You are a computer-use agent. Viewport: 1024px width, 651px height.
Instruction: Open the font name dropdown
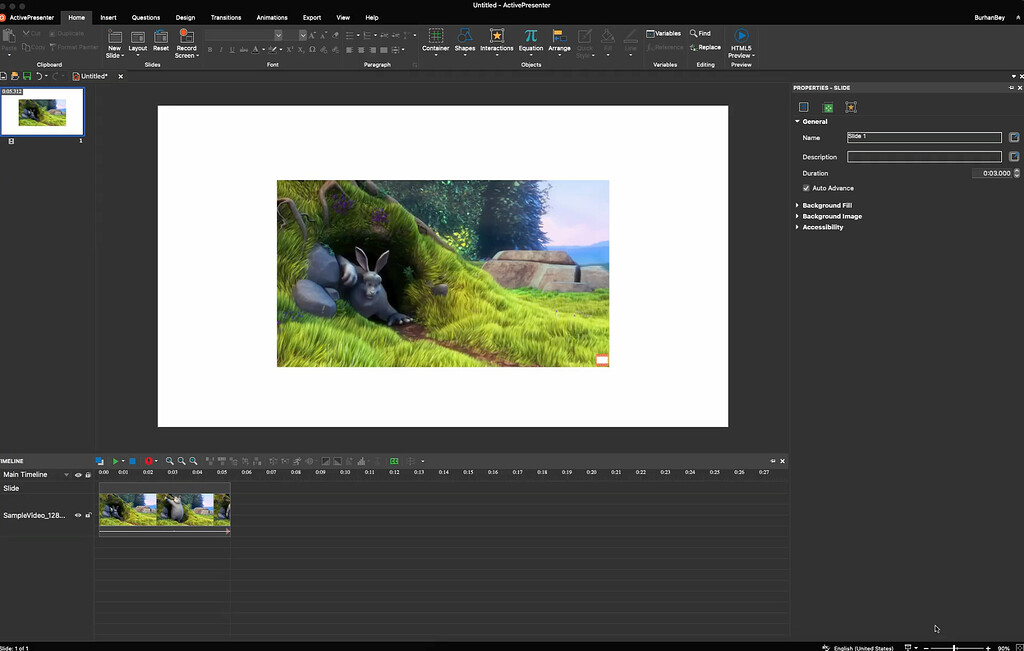point(278,35)
